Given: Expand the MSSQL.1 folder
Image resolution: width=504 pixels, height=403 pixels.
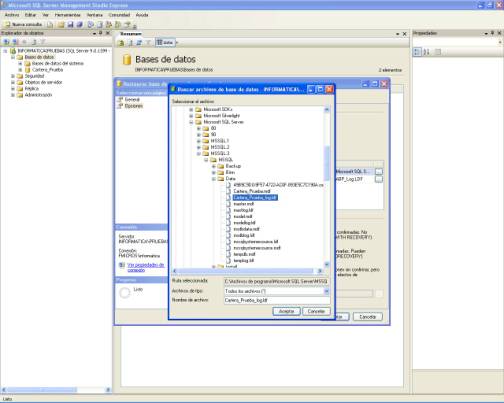Looking at the screenshot, I should point(199,141).
